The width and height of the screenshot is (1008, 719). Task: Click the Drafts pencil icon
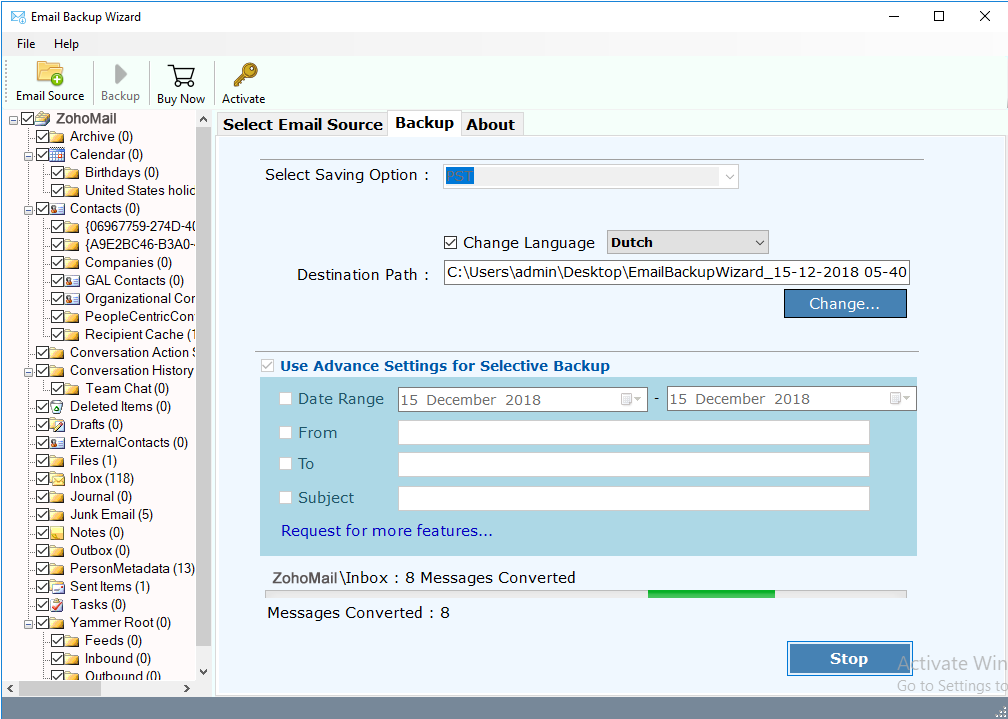pyautogui.click(x=57, y=424)
